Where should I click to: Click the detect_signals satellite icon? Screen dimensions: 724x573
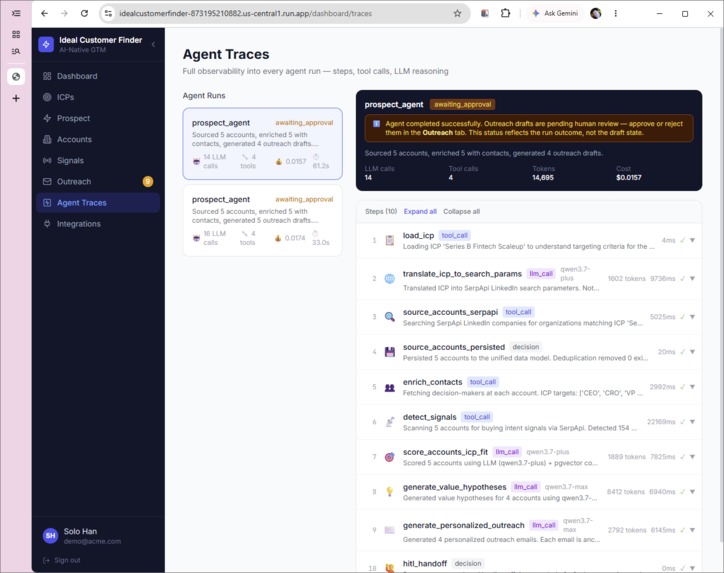[x=390, y=422]
